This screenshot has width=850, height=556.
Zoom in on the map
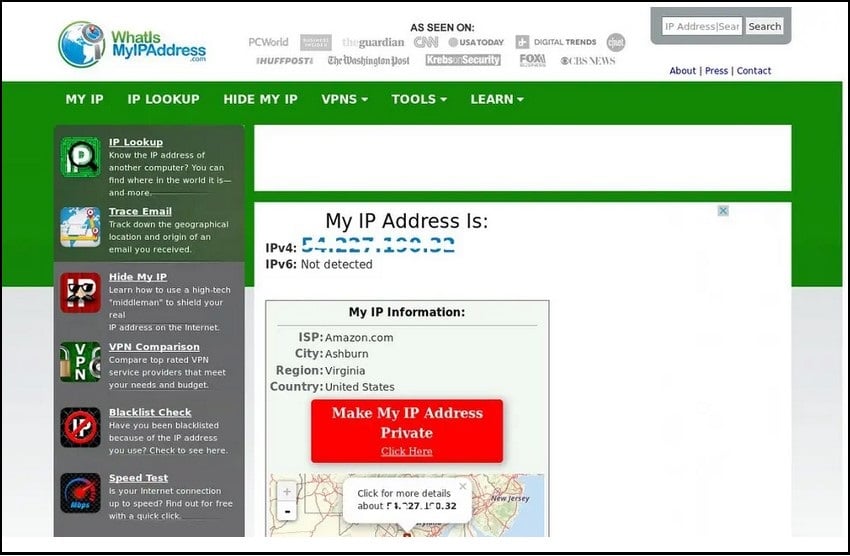coord(287,492)
